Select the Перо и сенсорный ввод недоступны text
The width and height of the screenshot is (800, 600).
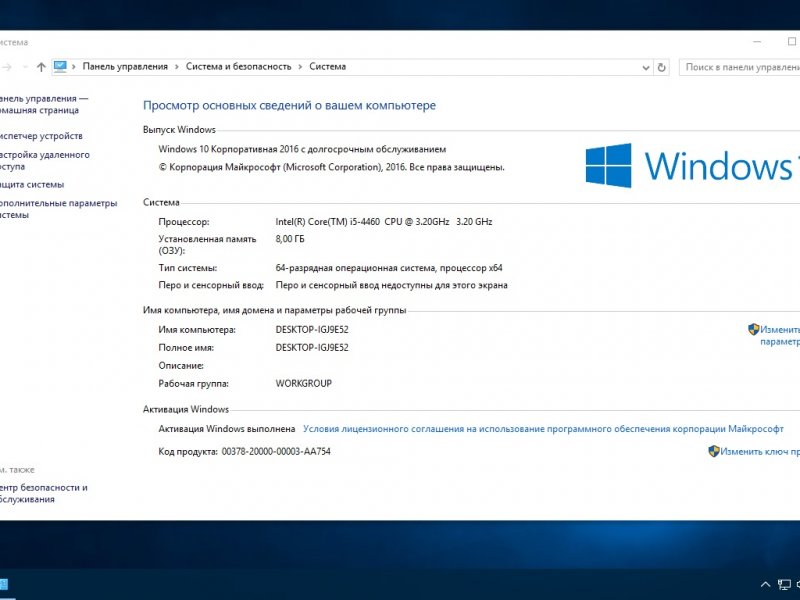tap(391, 285)
